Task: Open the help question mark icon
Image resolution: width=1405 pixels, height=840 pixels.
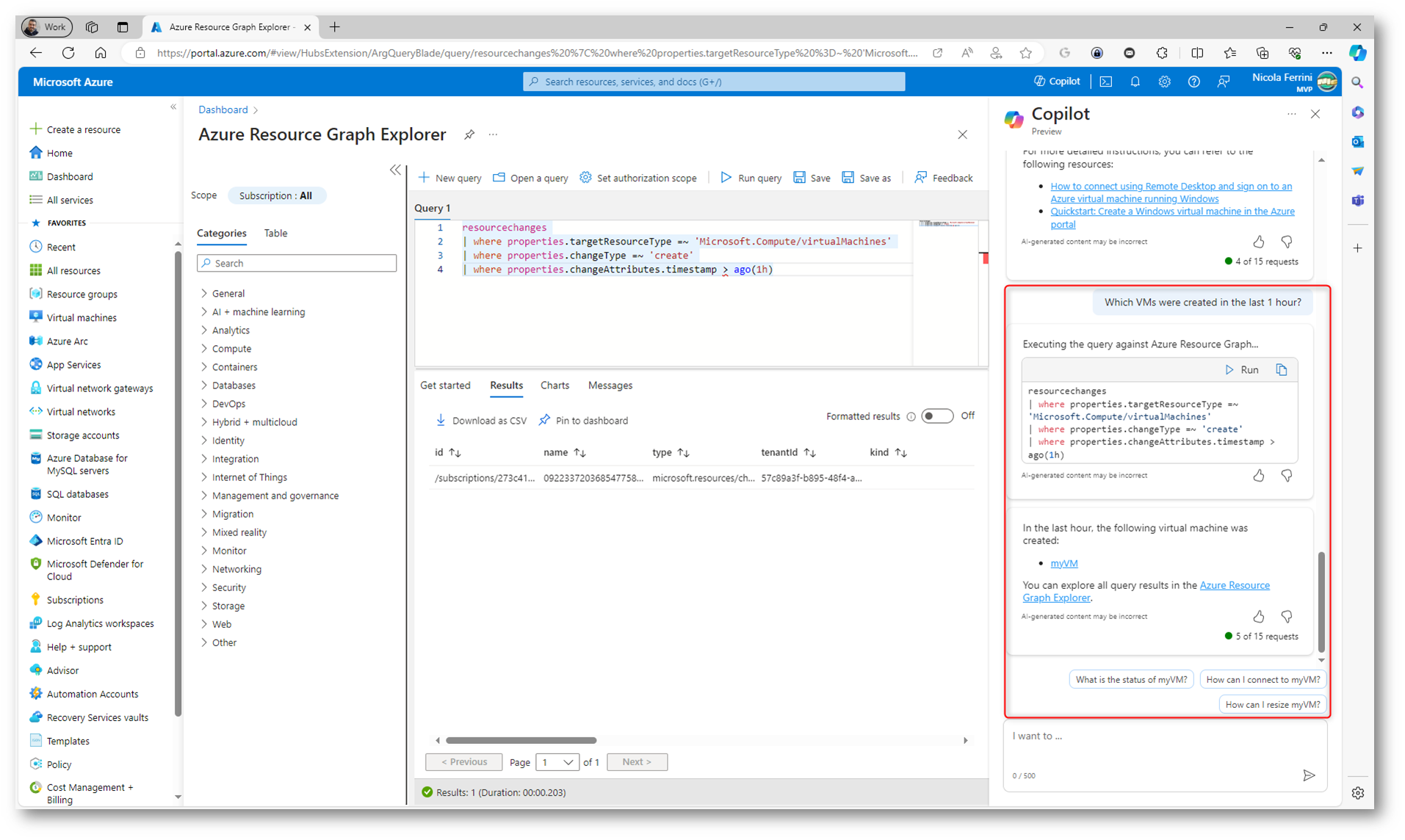Action: coord(1194,82)
